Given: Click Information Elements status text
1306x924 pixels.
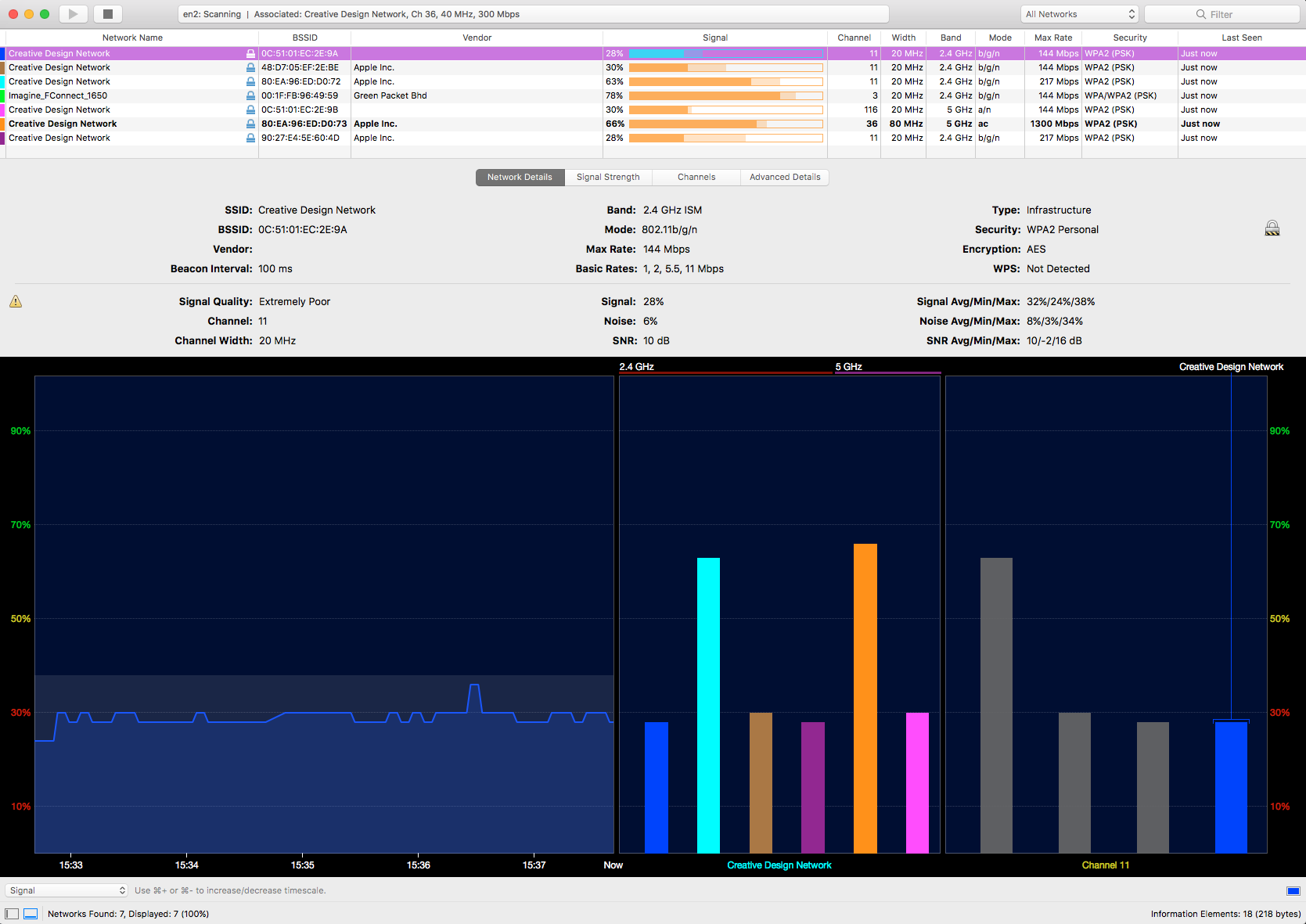Looking at the screenshot, I should click(1225, 914).
